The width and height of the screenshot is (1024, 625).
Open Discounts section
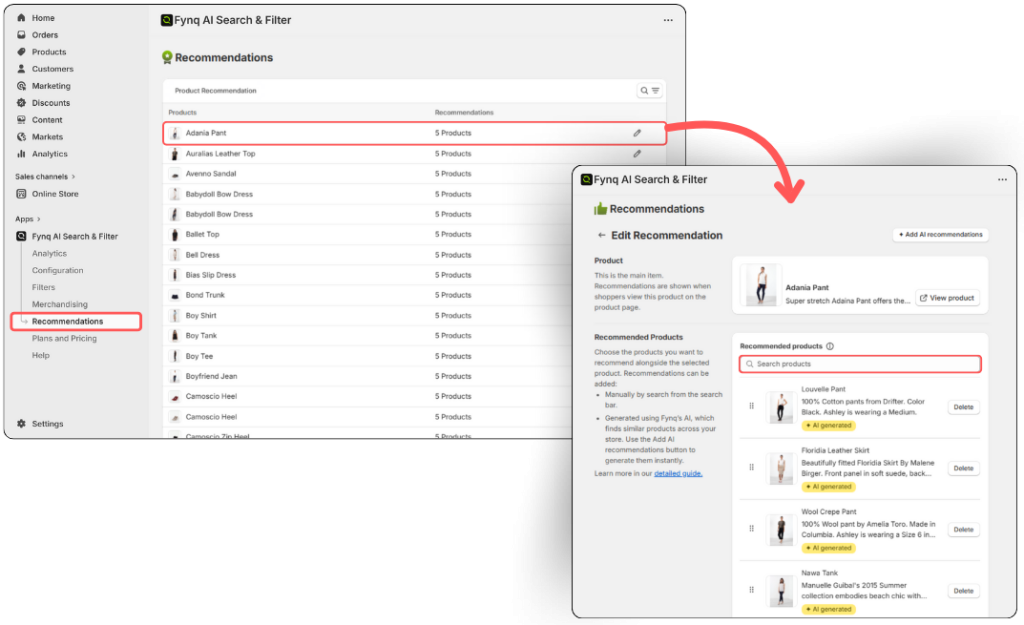pyautogui.click(x=51, y=103)
